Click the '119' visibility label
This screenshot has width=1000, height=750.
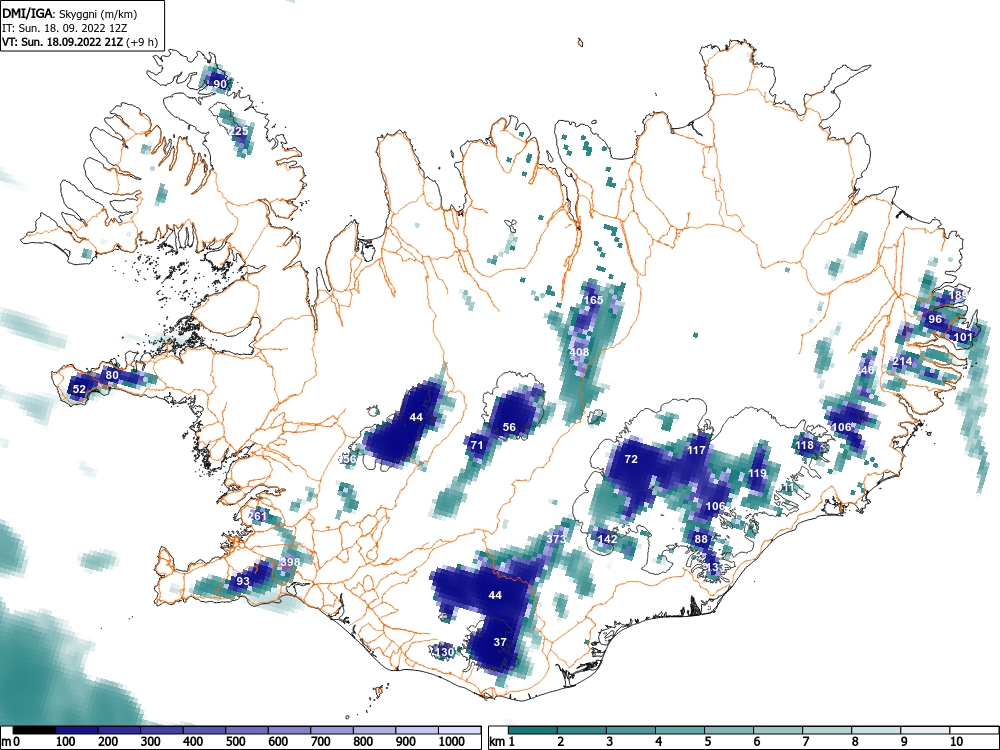pyautogui.click(x=757, y=473)
